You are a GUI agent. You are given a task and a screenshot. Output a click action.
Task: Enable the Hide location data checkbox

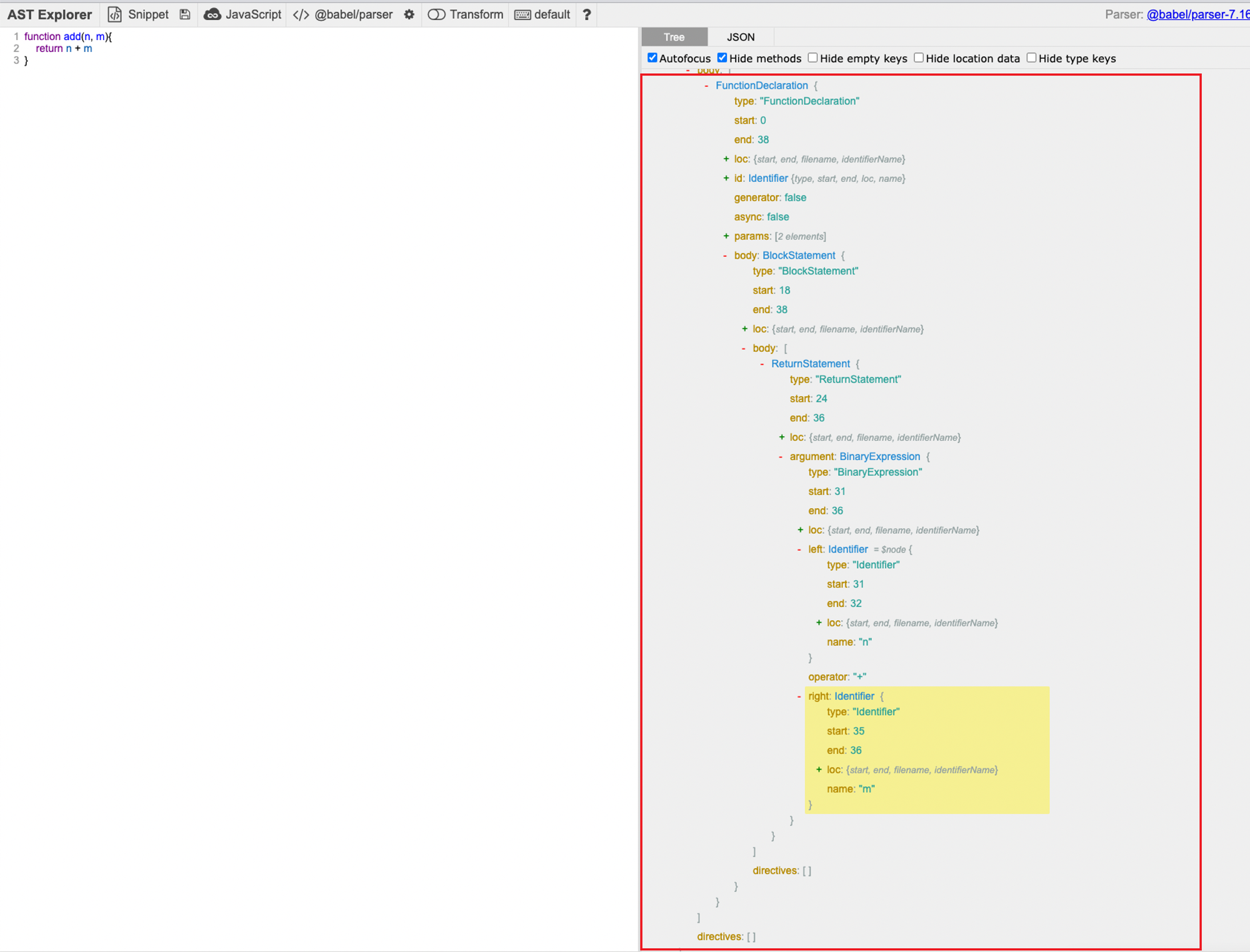pos(919,58)
